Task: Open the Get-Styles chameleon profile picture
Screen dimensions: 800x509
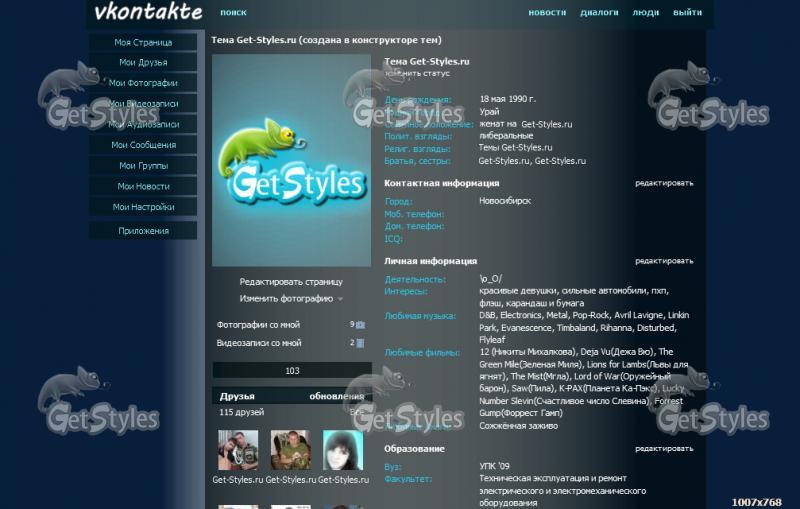Action: (x=291, y=159)
